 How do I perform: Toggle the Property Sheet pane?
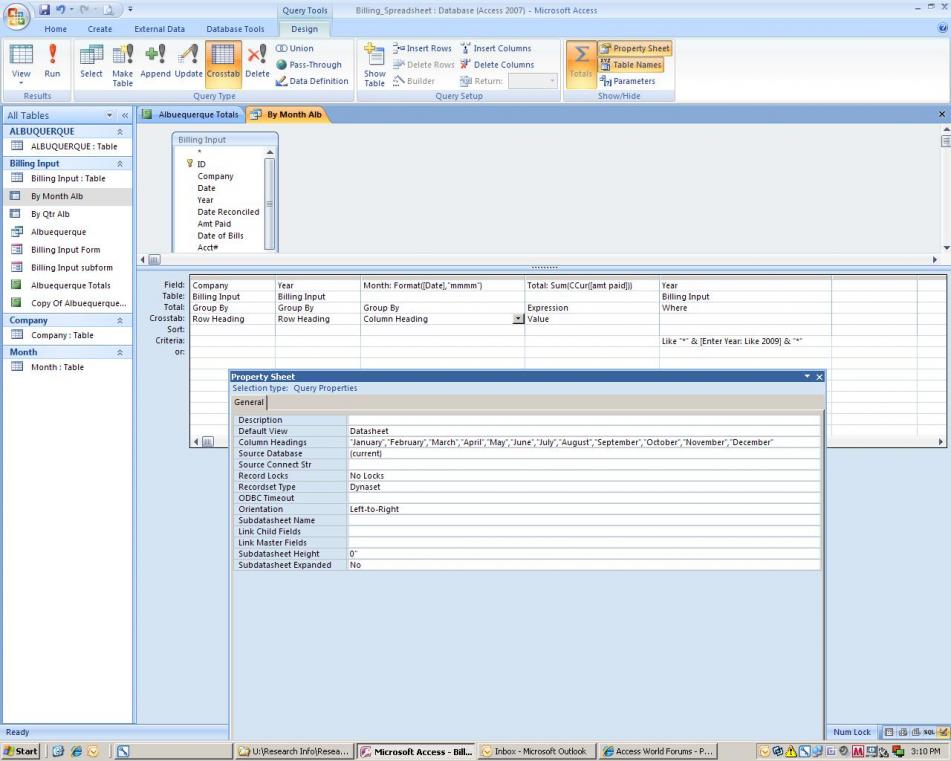coord(635,48)
